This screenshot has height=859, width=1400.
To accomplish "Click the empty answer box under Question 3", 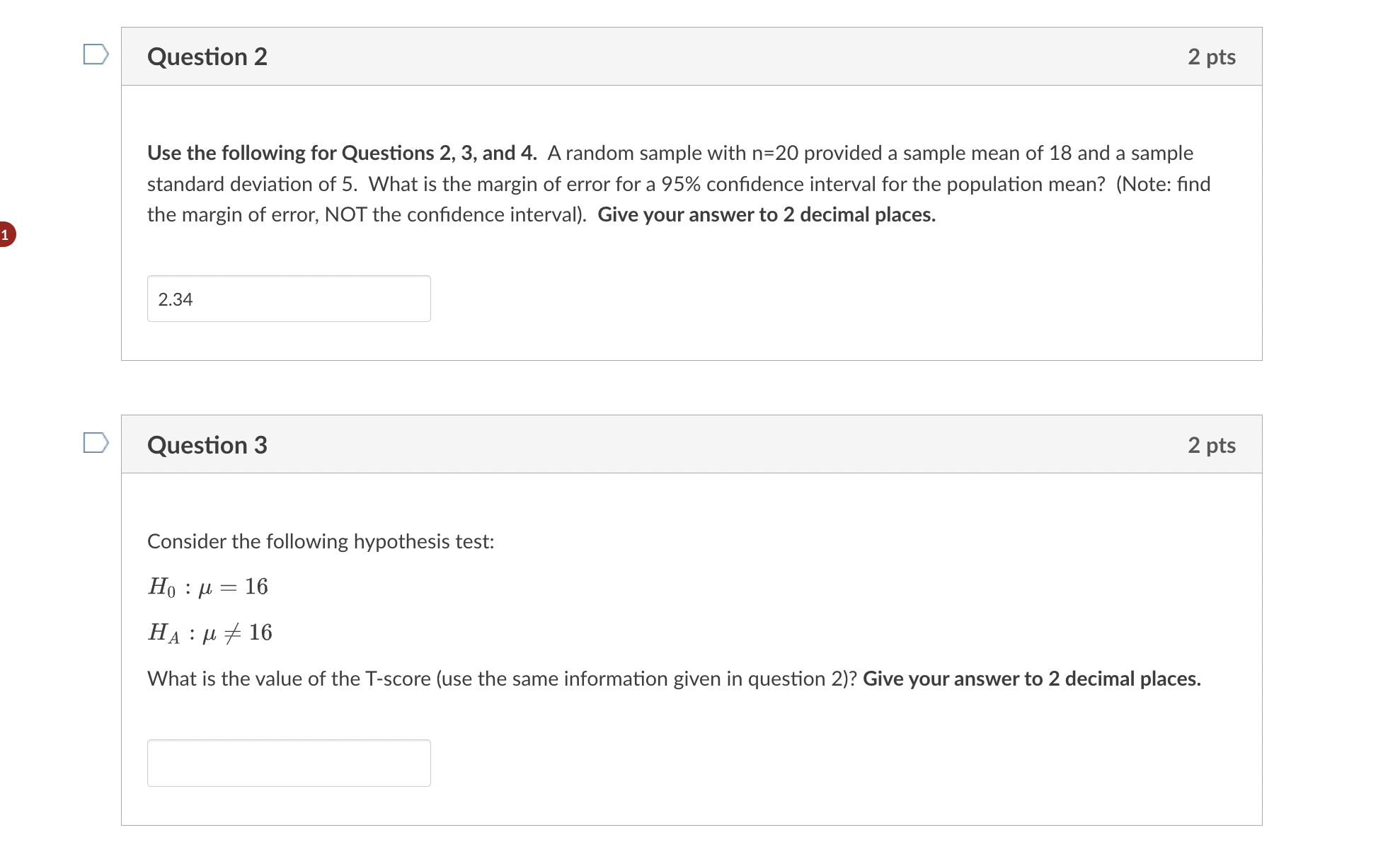I will click(x=289, y=762).
